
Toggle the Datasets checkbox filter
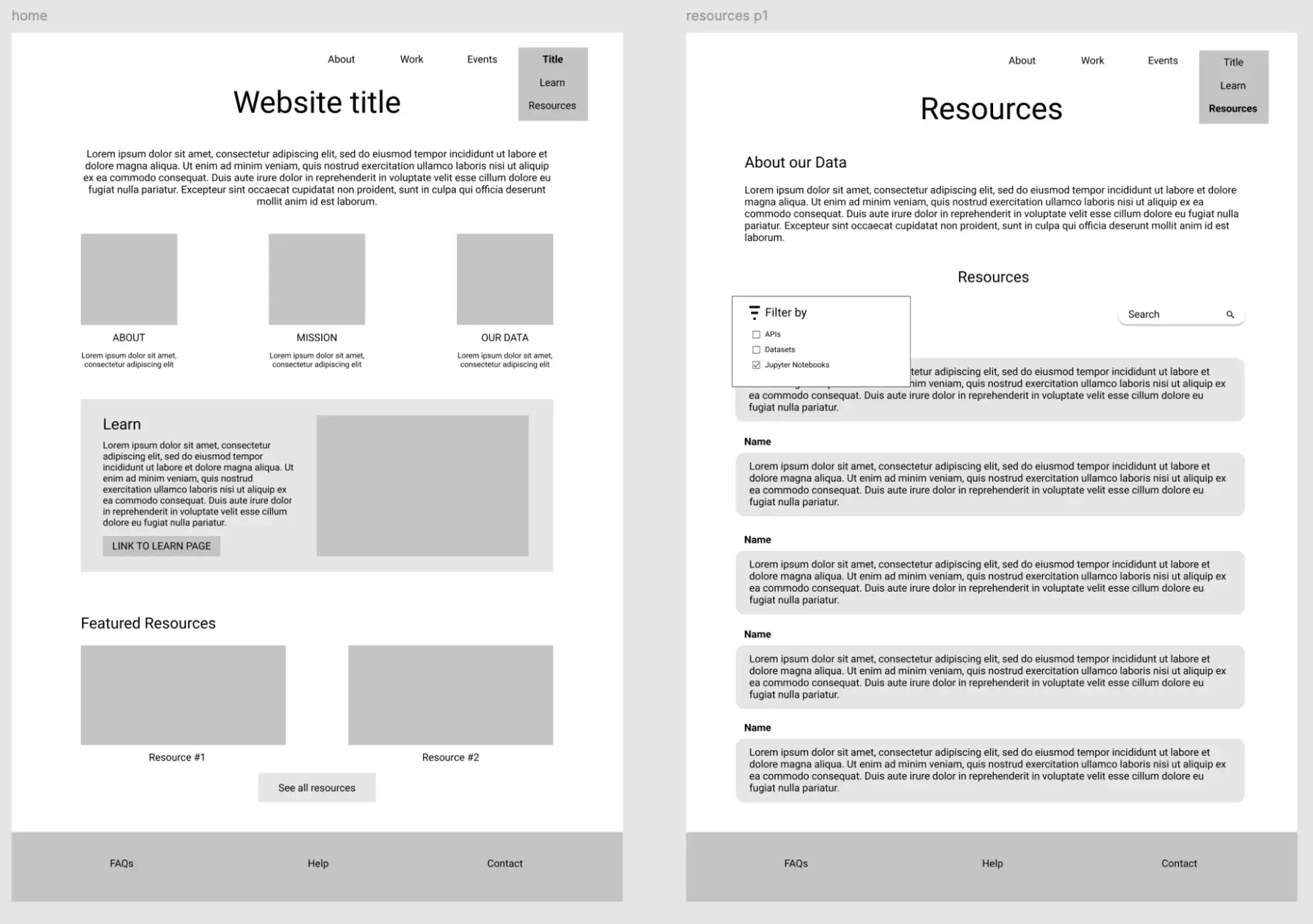click(756, 349)
